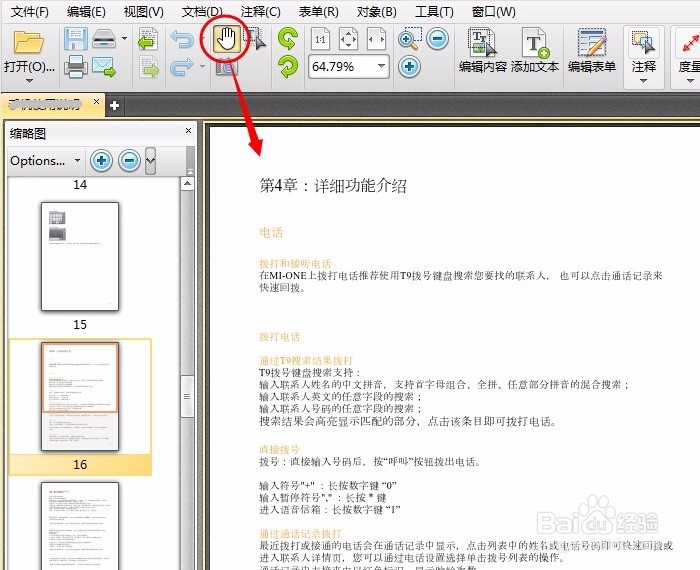
Task: Open the 表单(R) menu
Action: 318,11
